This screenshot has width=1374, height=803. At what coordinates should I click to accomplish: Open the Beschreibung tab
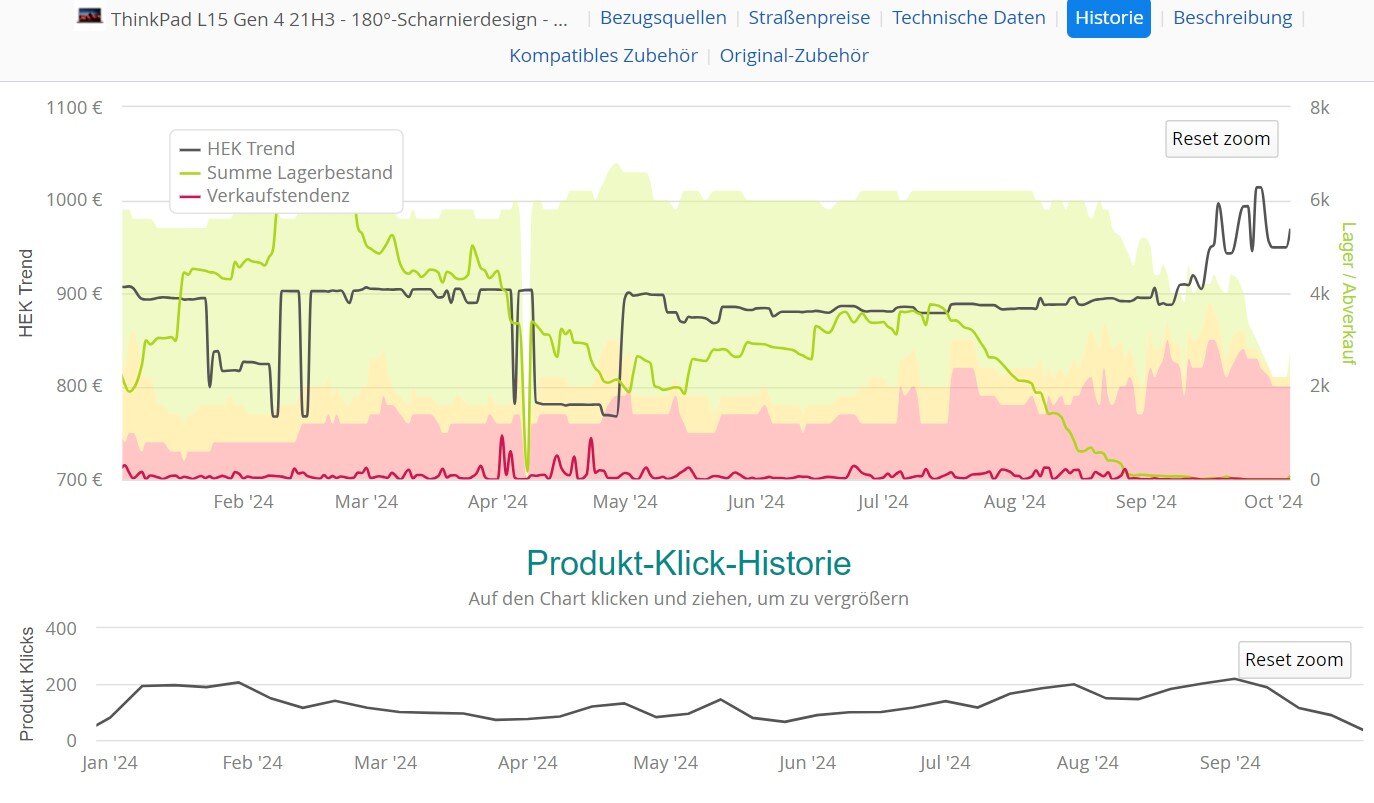pos(1232,18)
